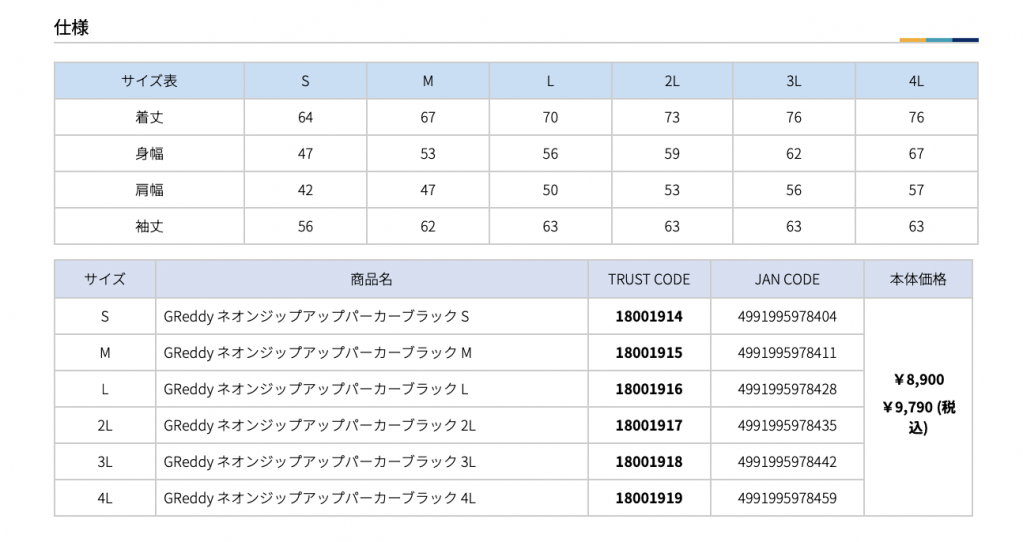Click the 着丈 value 64 for size S
This screenshot has height=542, width=1023.
pos(305,117)
